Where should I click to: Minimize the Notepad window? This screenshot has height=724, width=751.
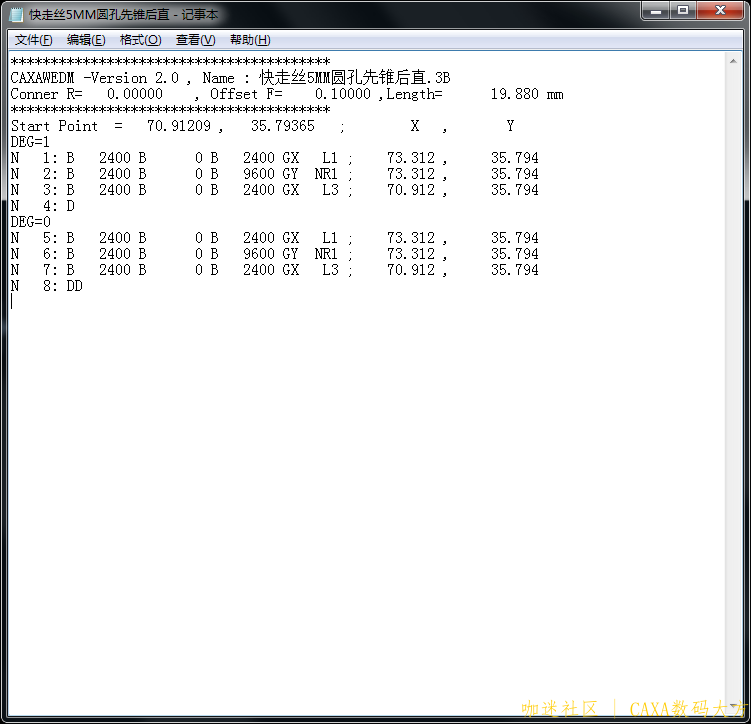[x=655, y=11]
